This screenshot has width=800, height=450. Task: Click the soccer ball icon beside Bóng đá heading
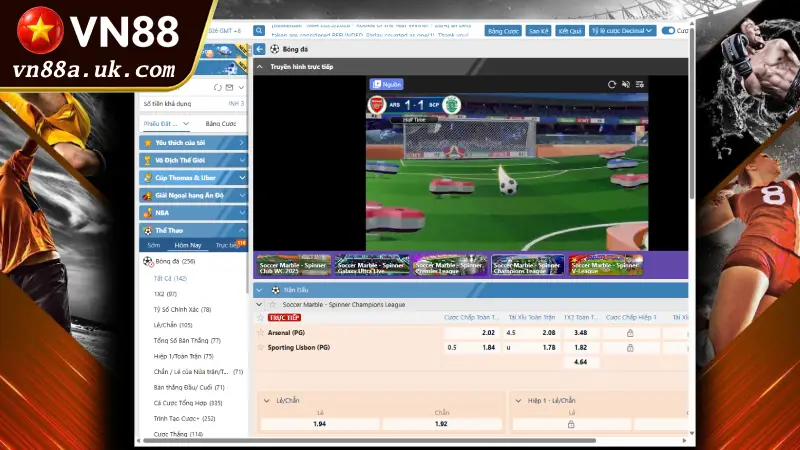(x=274, y=49)
